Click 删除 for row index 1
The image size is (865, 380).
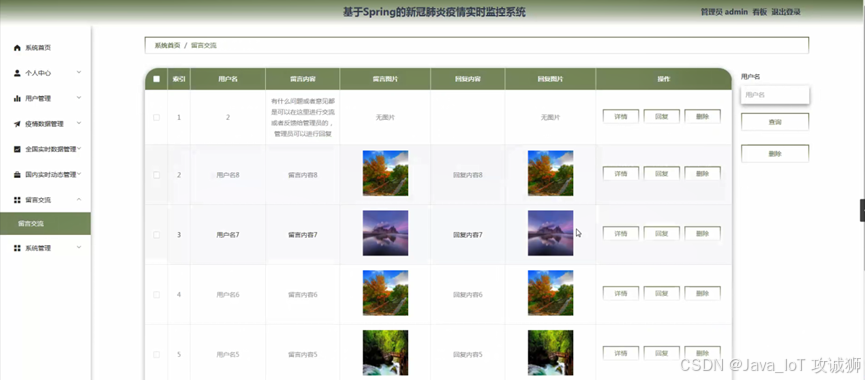click(702, 116)
